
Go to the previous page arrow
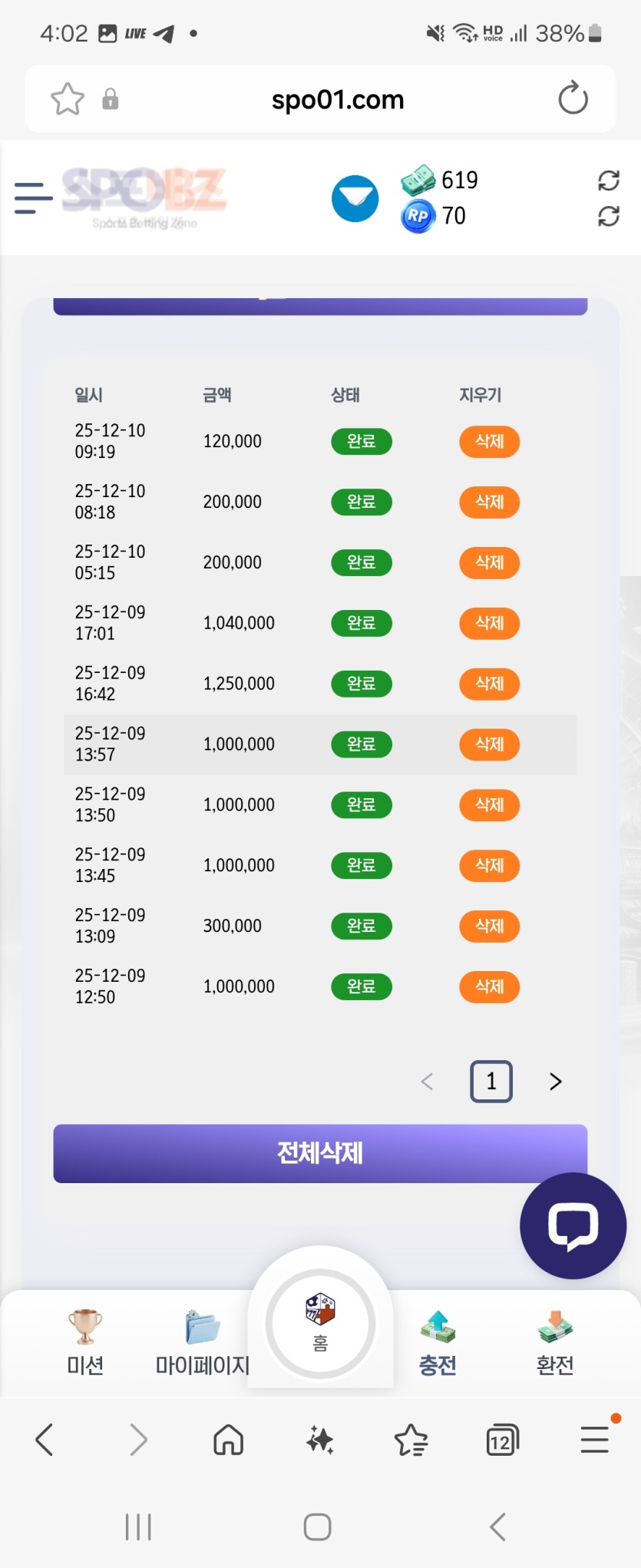coord(428,1082)
